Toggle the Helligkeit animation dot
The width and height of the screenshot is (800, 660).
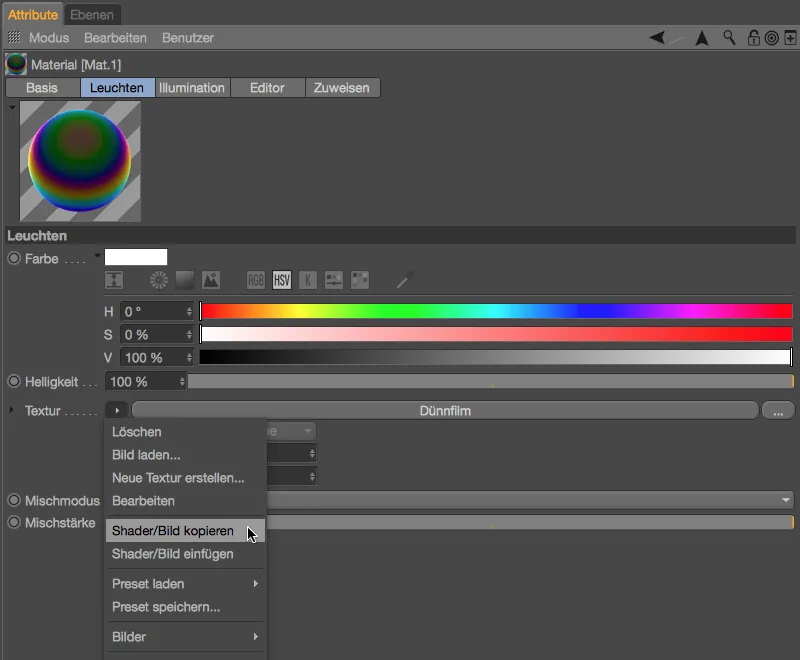(x=14, y=381)
